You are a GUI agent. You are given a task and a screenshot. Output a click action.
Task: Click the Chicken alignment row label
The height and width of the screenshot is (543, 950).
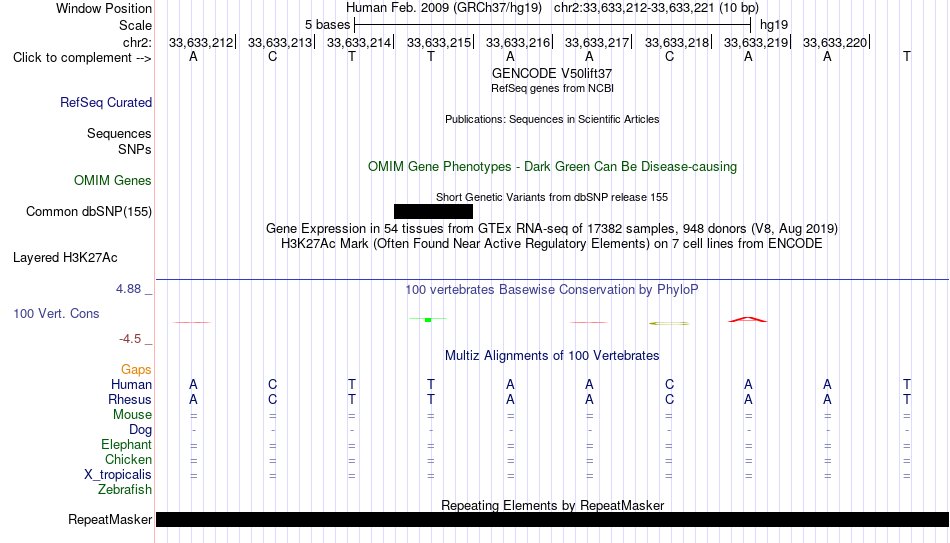point(128,460)
